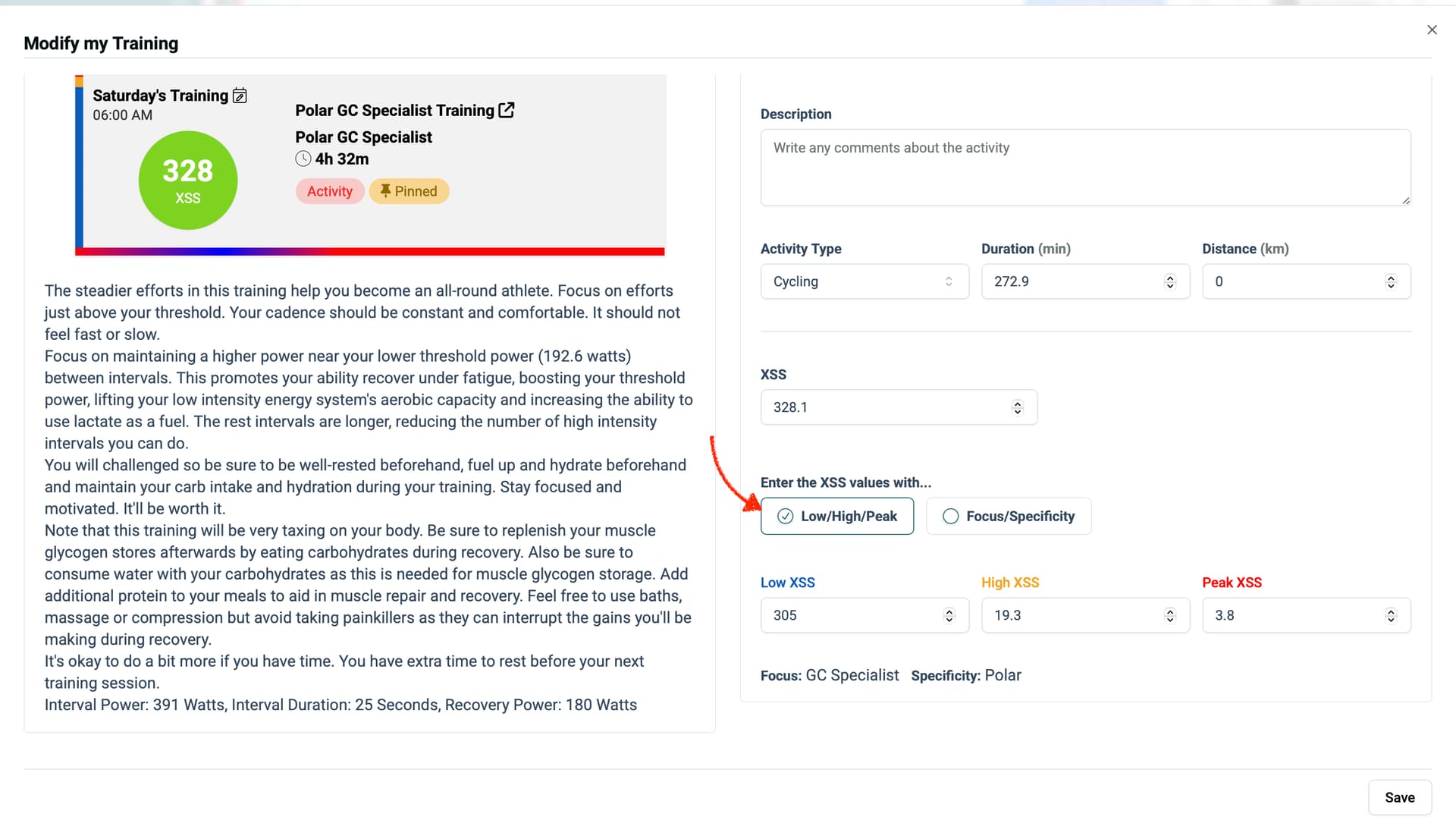The width and height of the screenshot is (1456, 839).
Task: Select the Low/High/Peak entry option
Action: [x=837, y=516]
